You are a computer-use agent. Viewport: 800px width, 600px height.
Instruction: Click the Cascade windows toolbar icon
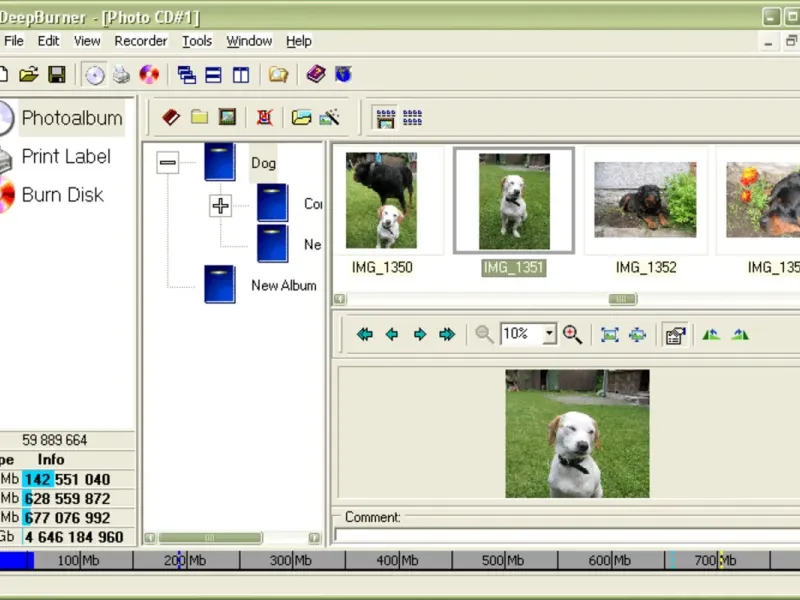(186, 75)
